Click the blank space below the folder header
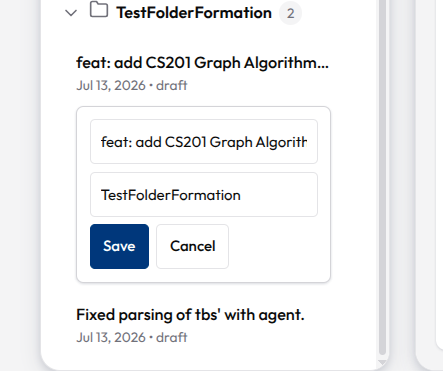The height and width of the screenshot is (371, 443). (200, 37)
